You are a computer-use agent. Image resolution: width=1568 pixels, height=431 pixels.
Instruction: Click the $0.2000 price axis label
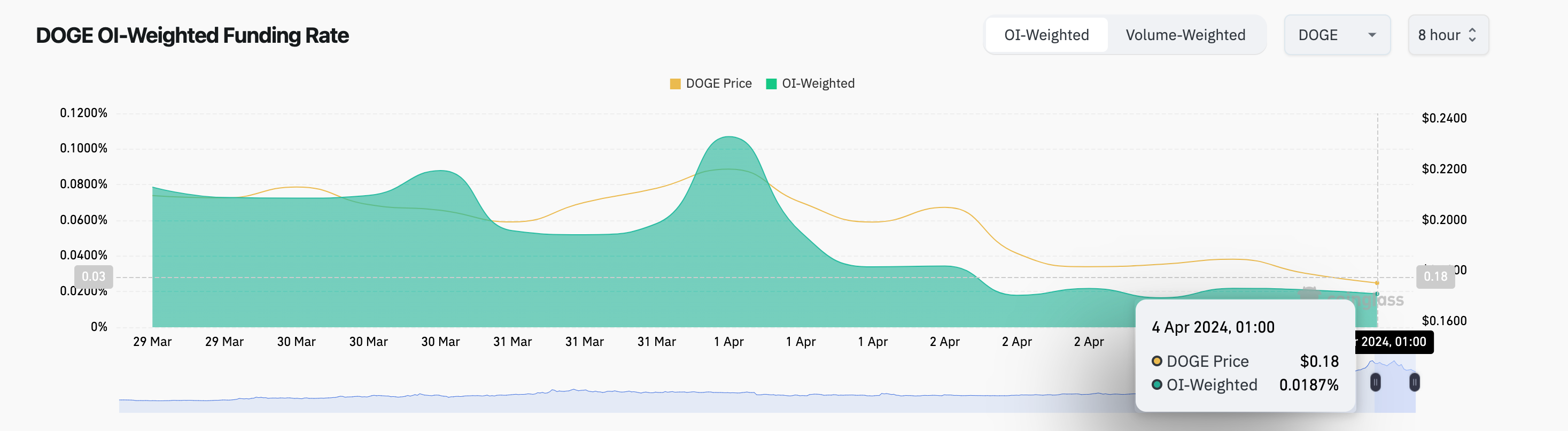pos(1444,220)
